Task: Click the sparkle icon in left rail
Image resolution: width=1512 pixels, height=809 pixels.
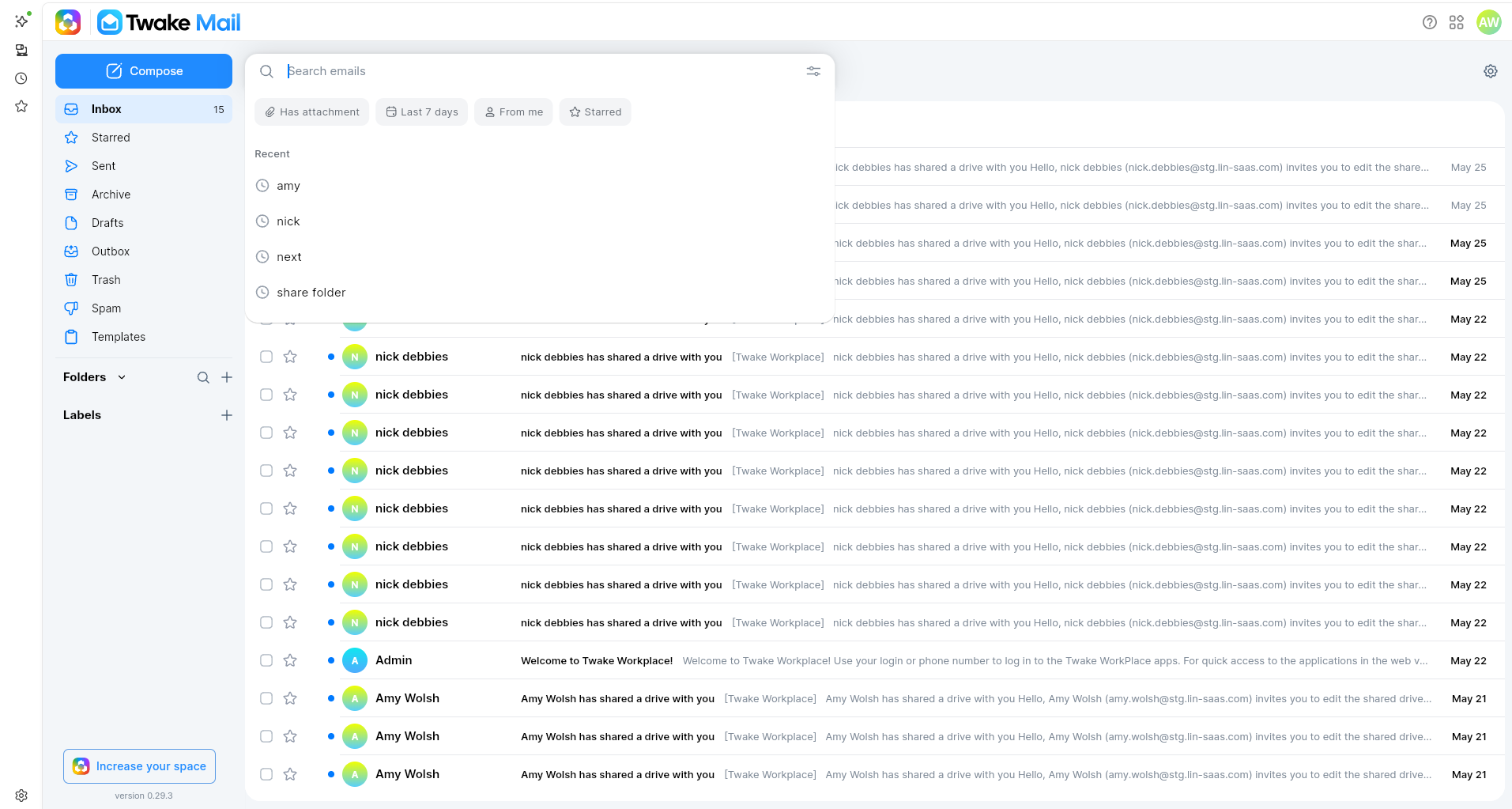Action: tap(21, 21)
